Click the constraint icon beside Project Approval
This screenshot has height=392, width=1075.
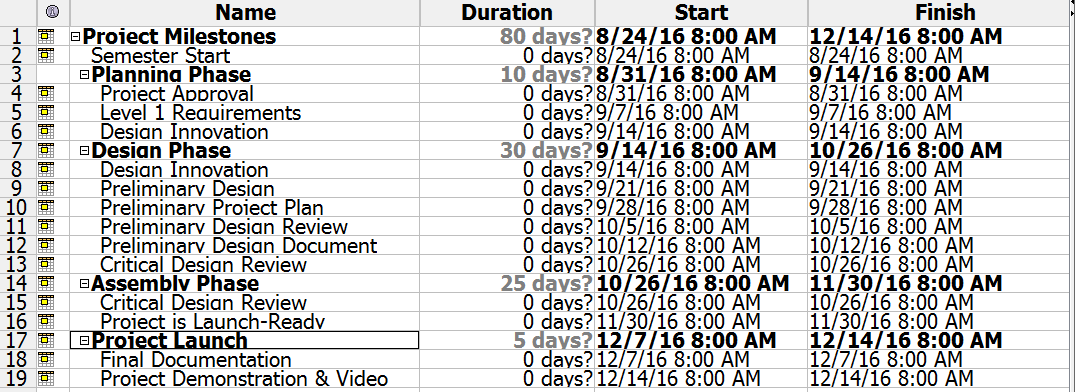(47, 93)
